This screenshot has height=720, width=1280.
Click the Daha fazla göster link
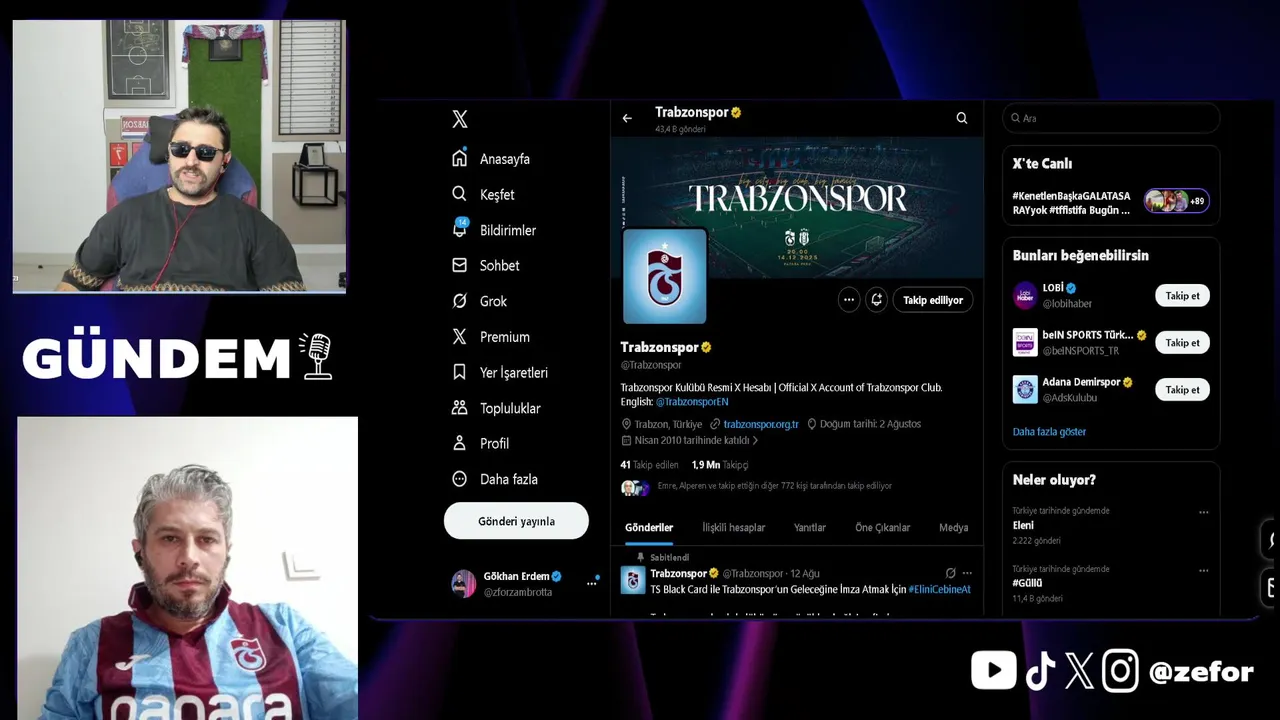[1049, 432]
